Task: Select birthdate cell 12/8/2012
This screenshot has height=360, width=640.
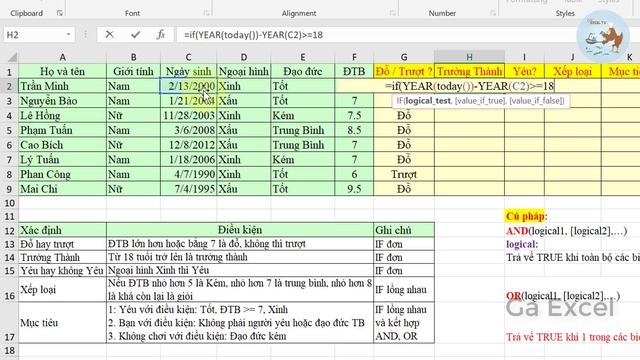Action: point(188,145)
